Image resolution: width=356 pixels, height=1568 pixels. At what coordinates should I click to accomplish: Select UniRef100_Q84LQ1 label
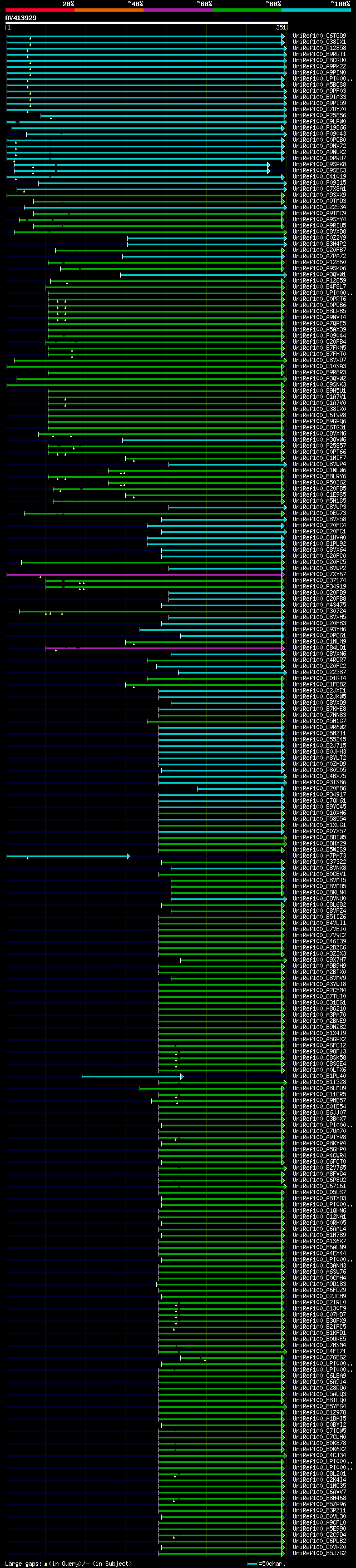(x=319, y=647)
